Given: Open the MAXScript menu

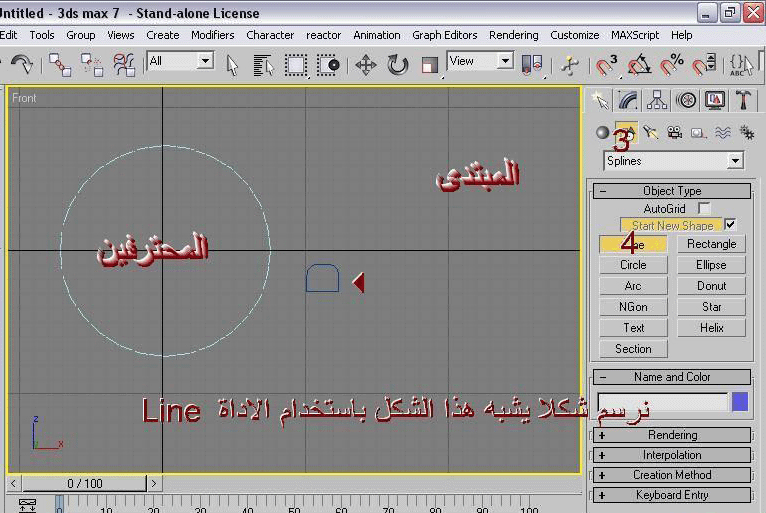Looking at the screenshot, I should (x=635, y=35).
